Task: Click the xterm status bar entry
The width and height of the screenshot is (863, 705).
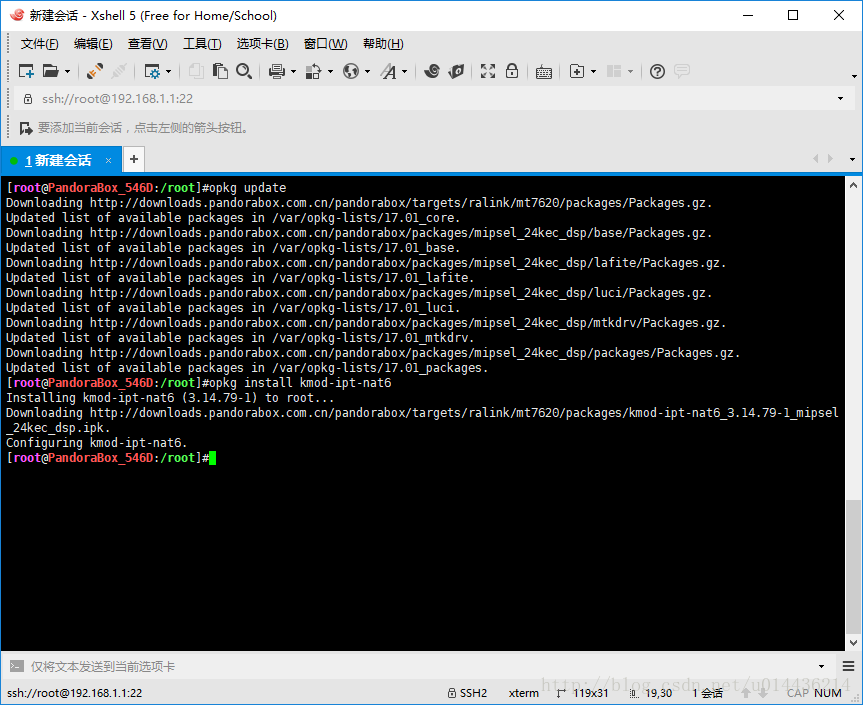Action: pyautogui.click(x=523, y=693)
